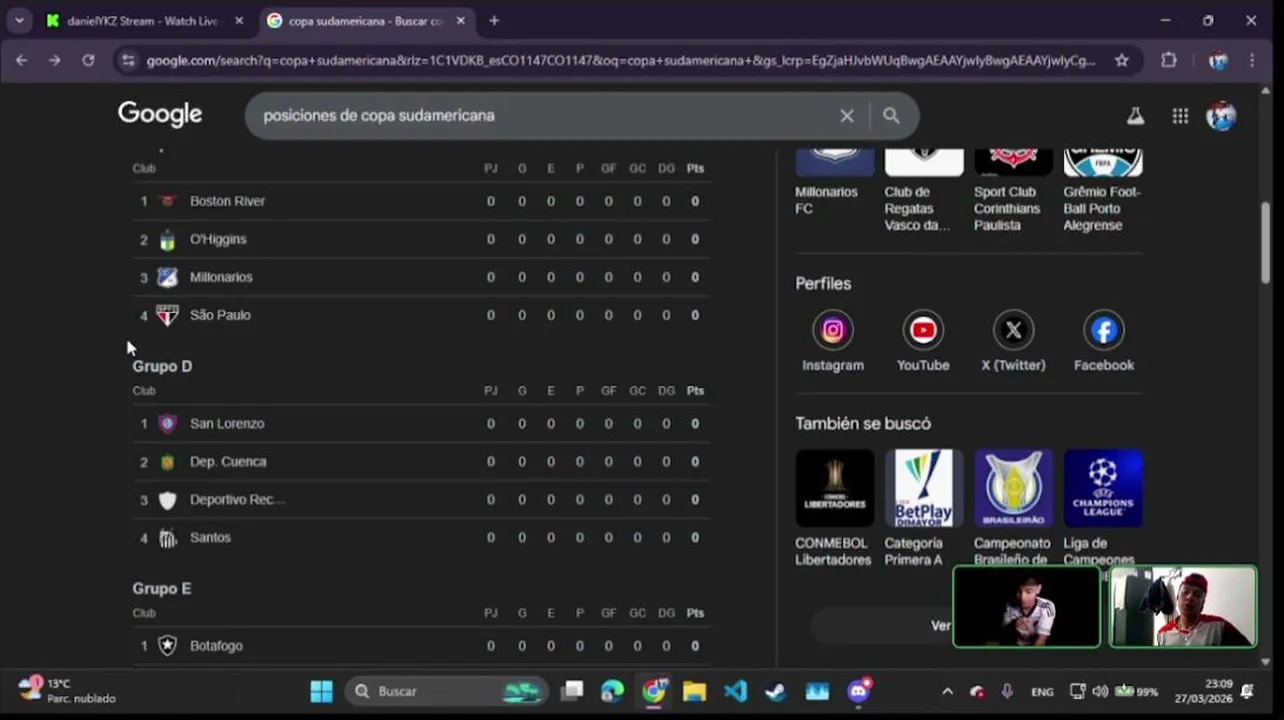Open the Instagram profile
Viewport: 1284px width, 720px height.
tap(833, 343)
